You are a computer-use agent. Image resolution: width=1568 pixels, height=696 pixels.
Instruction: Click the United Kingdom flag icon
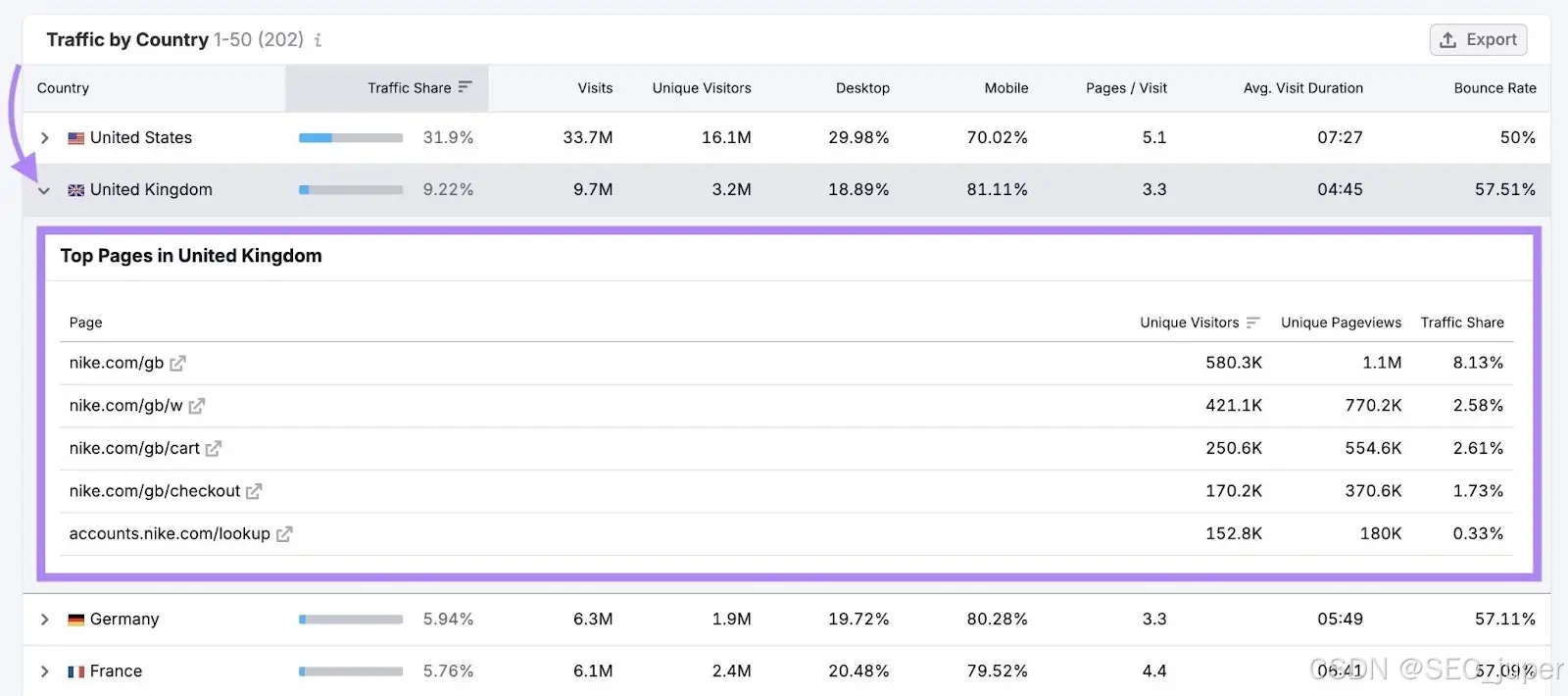coord(75,190)
